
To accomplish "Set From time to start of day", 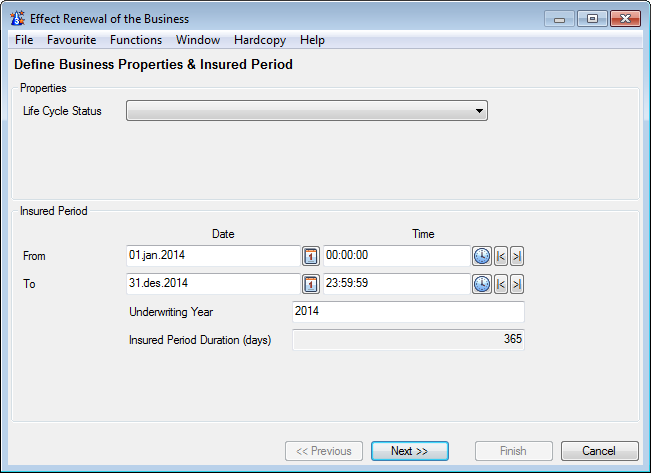I will click(x=501, y=257).
